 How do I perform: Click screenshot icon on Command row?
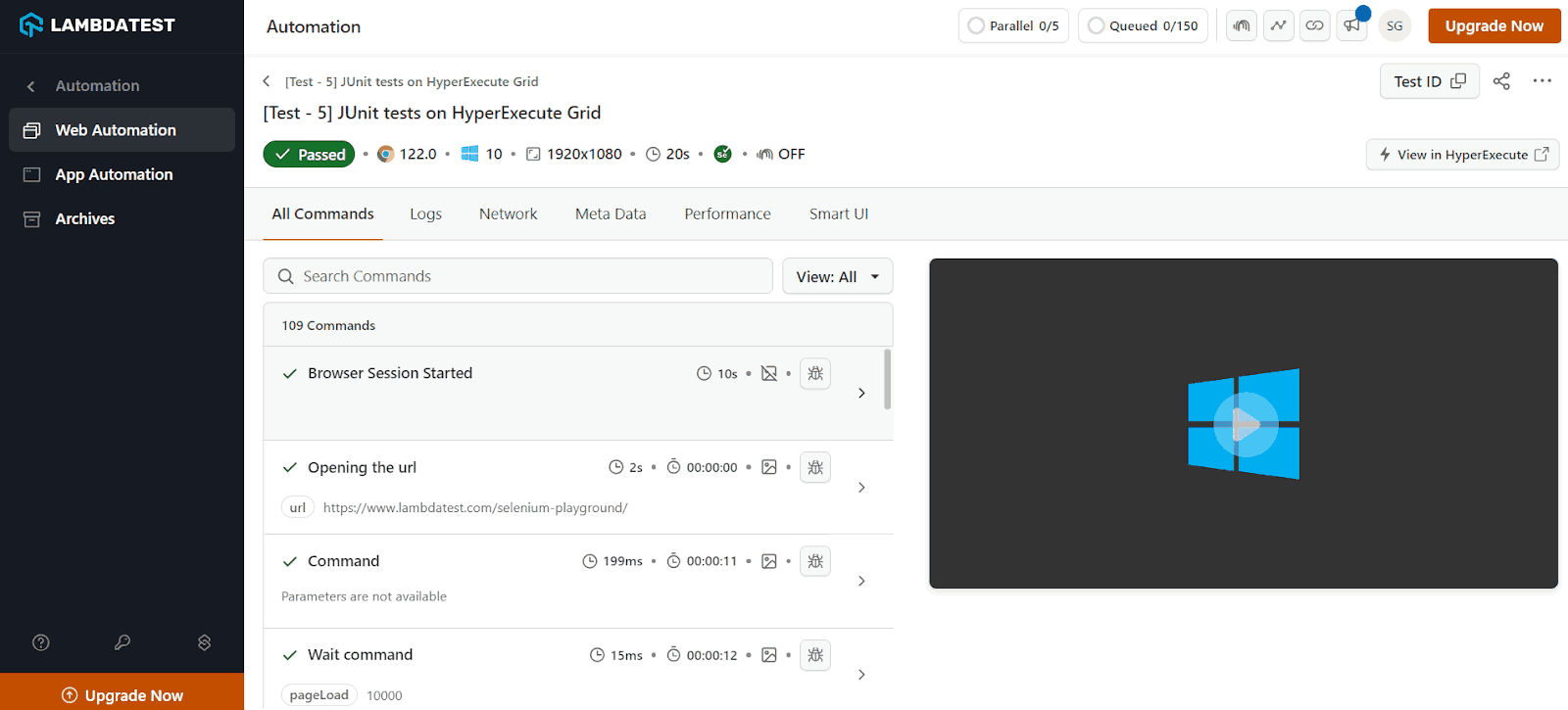click(769, 561)
